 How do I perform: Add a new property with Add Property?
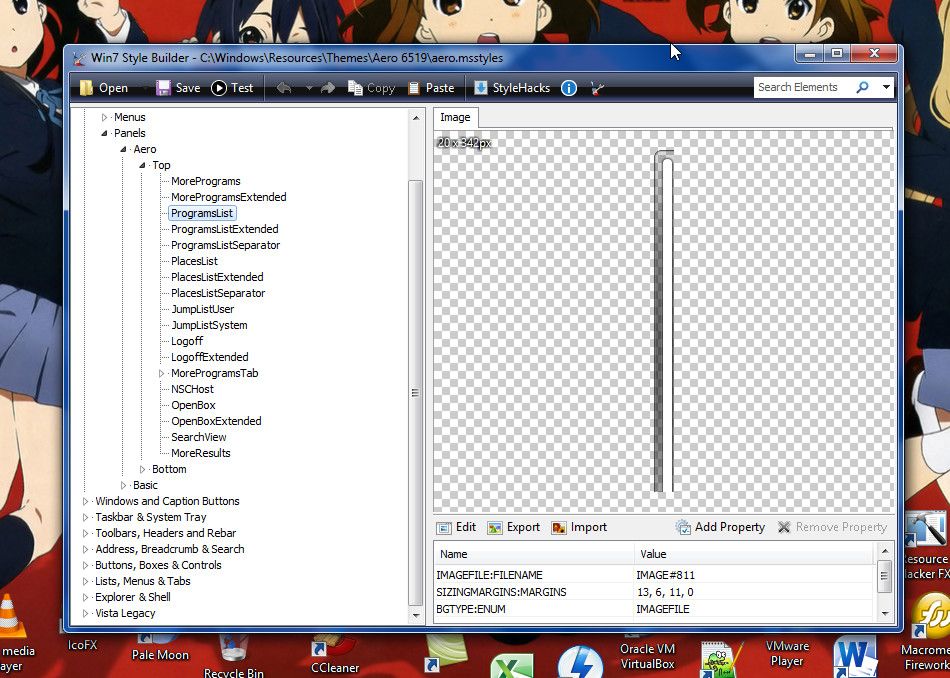(720, 527)
